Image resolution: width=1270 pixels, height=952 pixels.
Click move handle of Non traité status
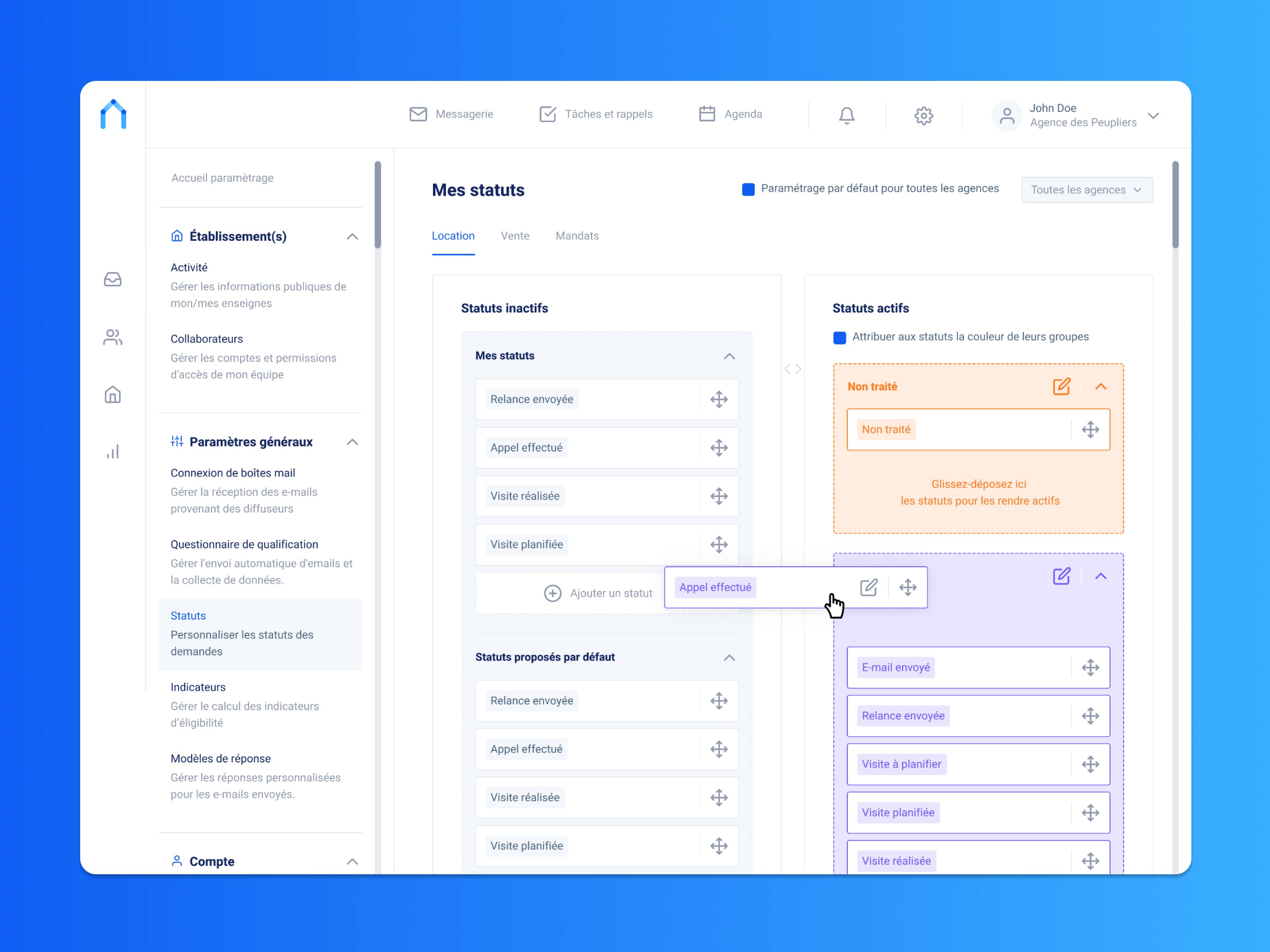[x=1090, y=429]
